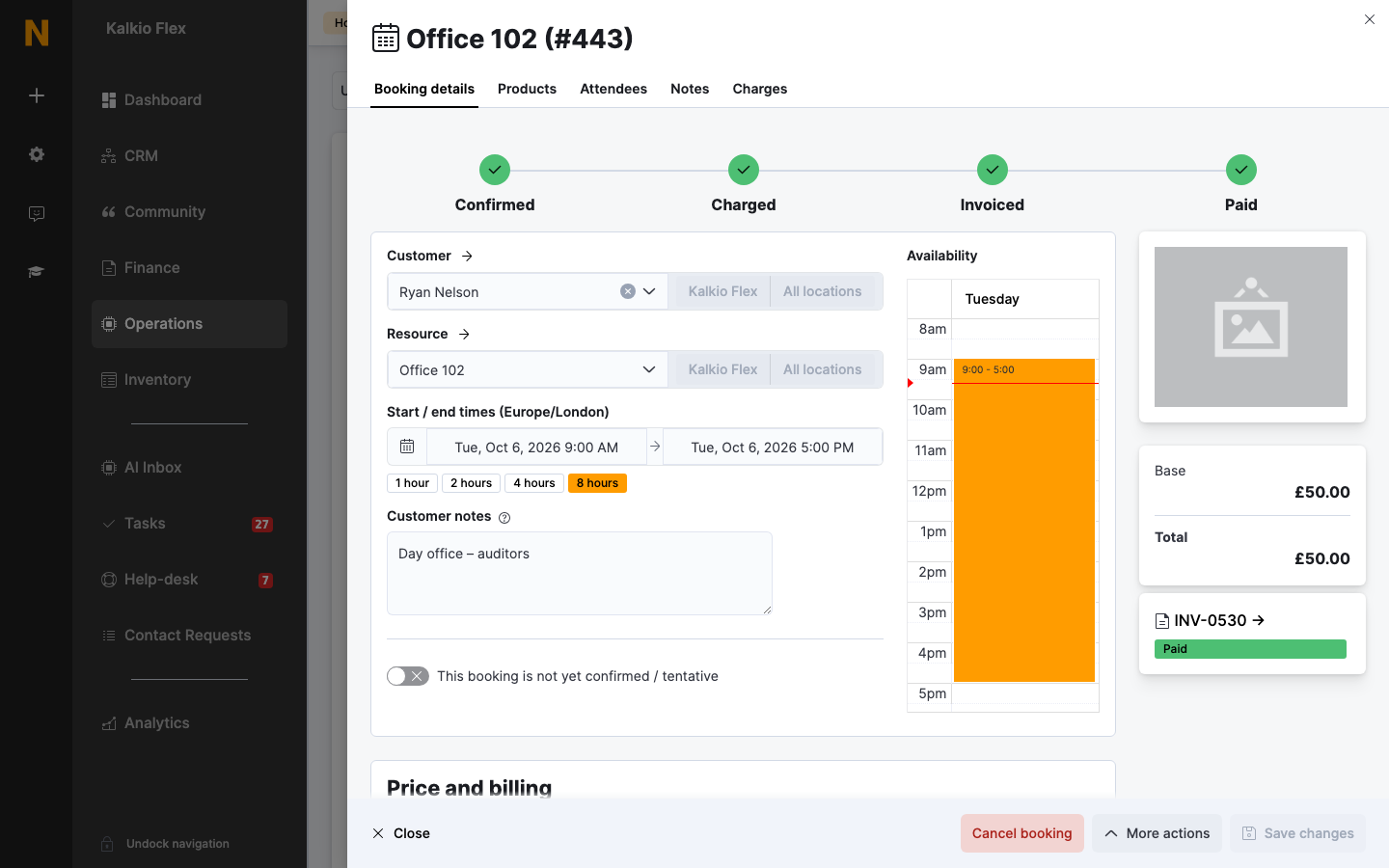Click the Confirmed status checkmark
This screenshot has height=868, width=1389.
[495, 170]
